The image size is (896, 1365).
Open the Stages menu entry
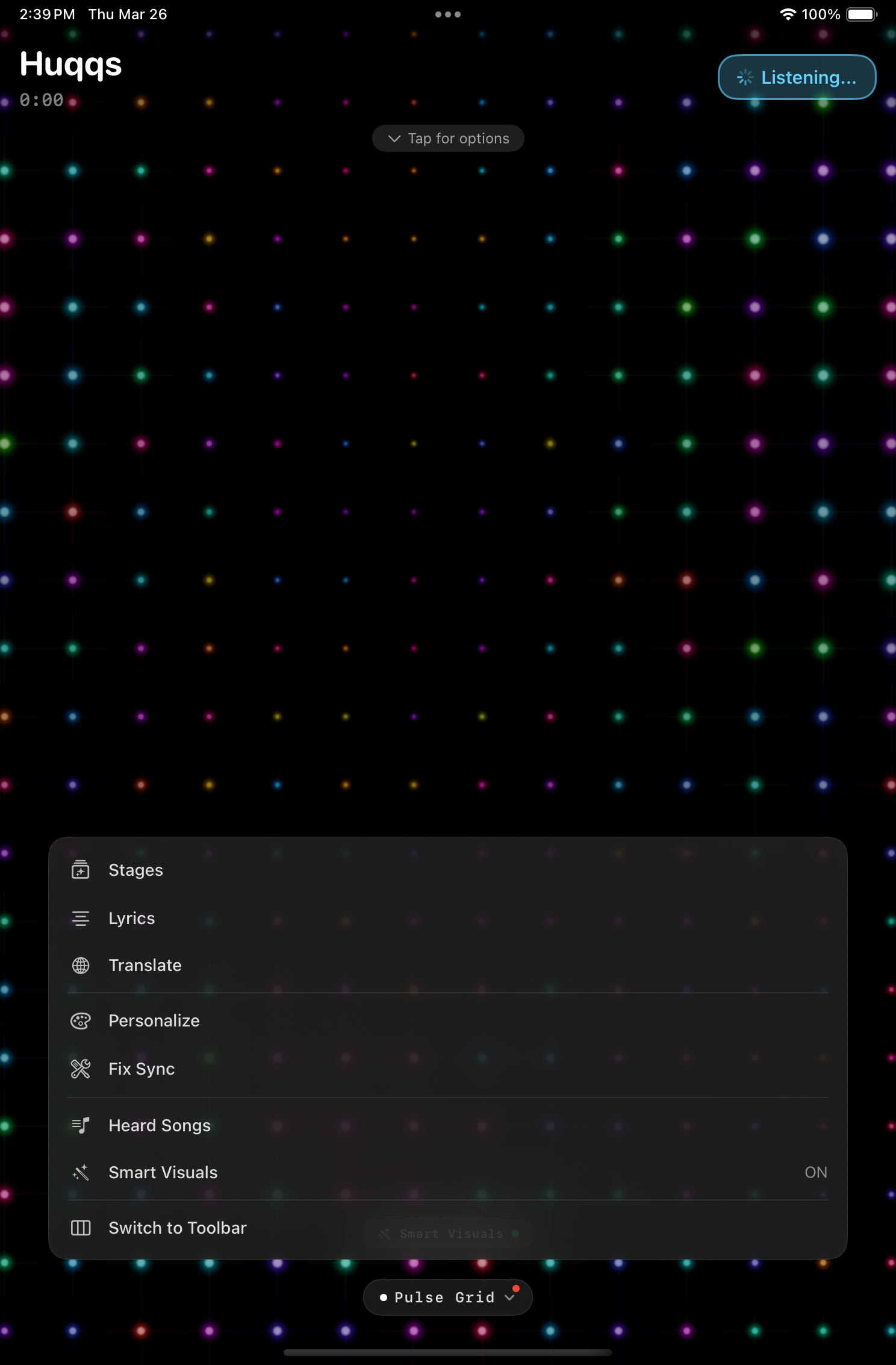point(448,870)
